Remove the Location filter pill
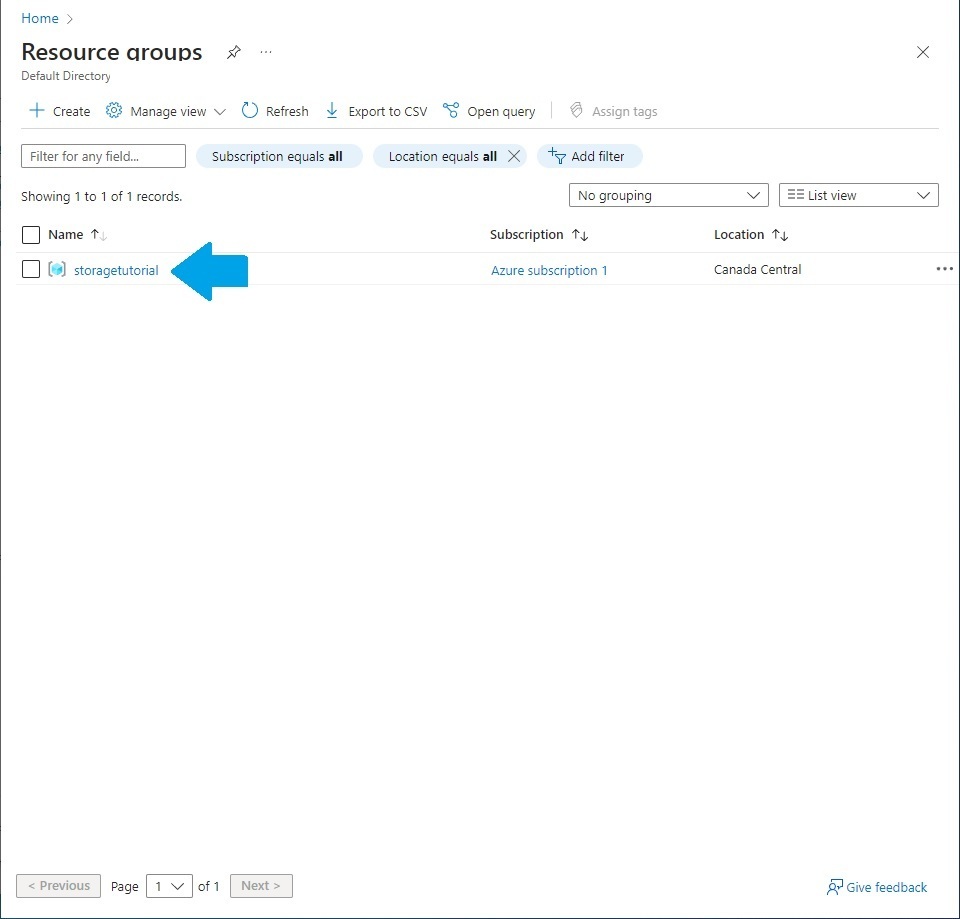 pyautogui.click(x=514, y=156)
